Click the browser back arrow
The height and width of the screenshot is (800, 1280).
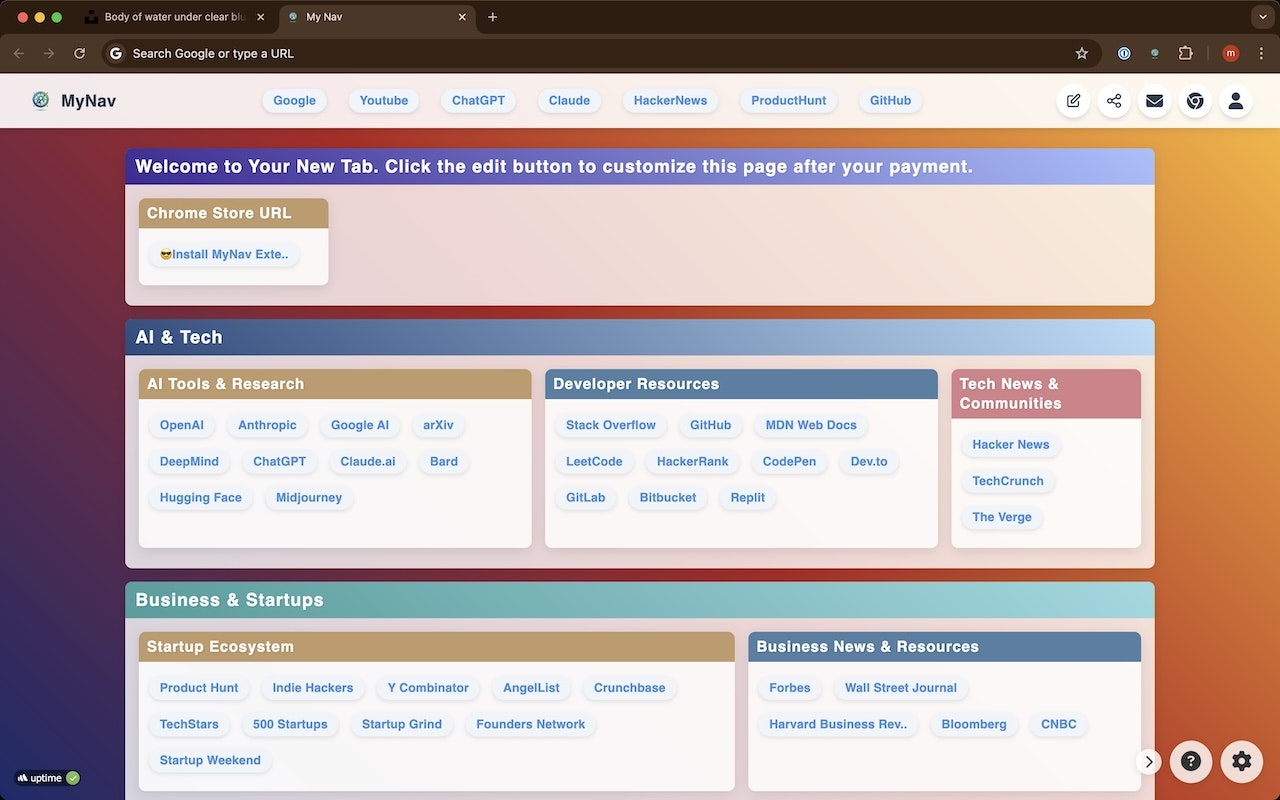pyautogui.click(x=19, y=53)
